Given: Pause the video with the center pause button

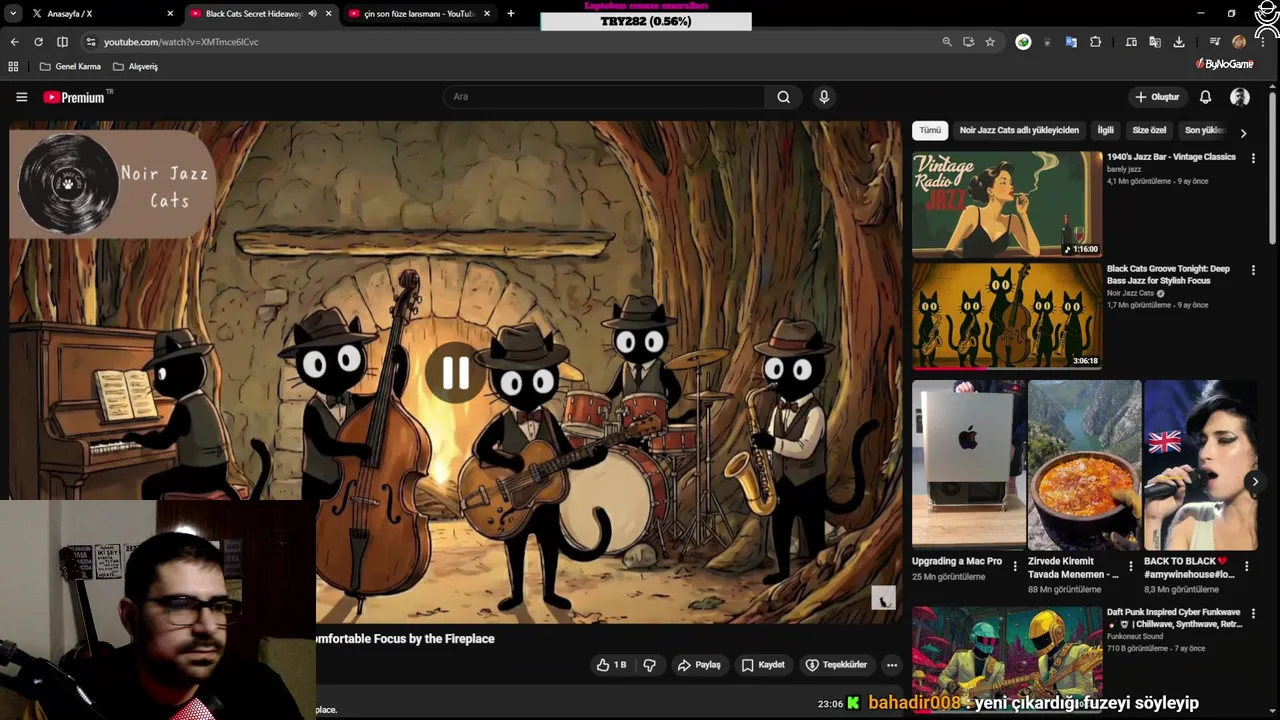Looking at the screenshot, I should pyautogui.click(x=456, y=373).
